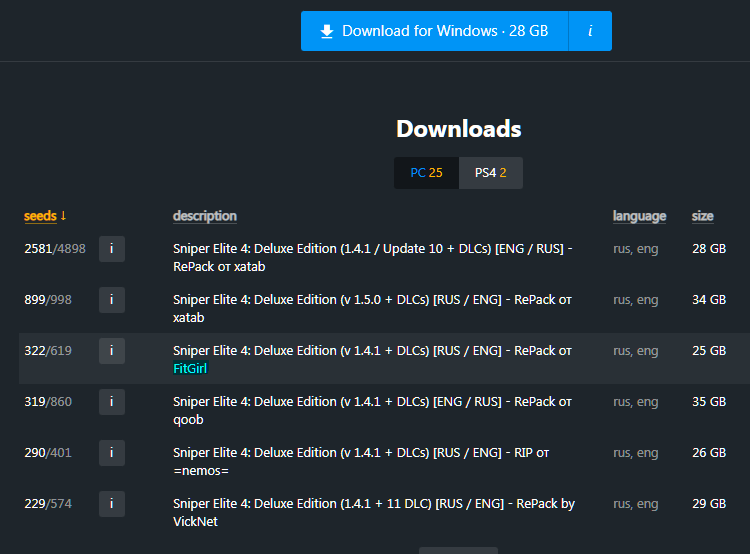The image size is (750, 554).
Task: Sort by the seeds column header
Action: click(45, 216)
